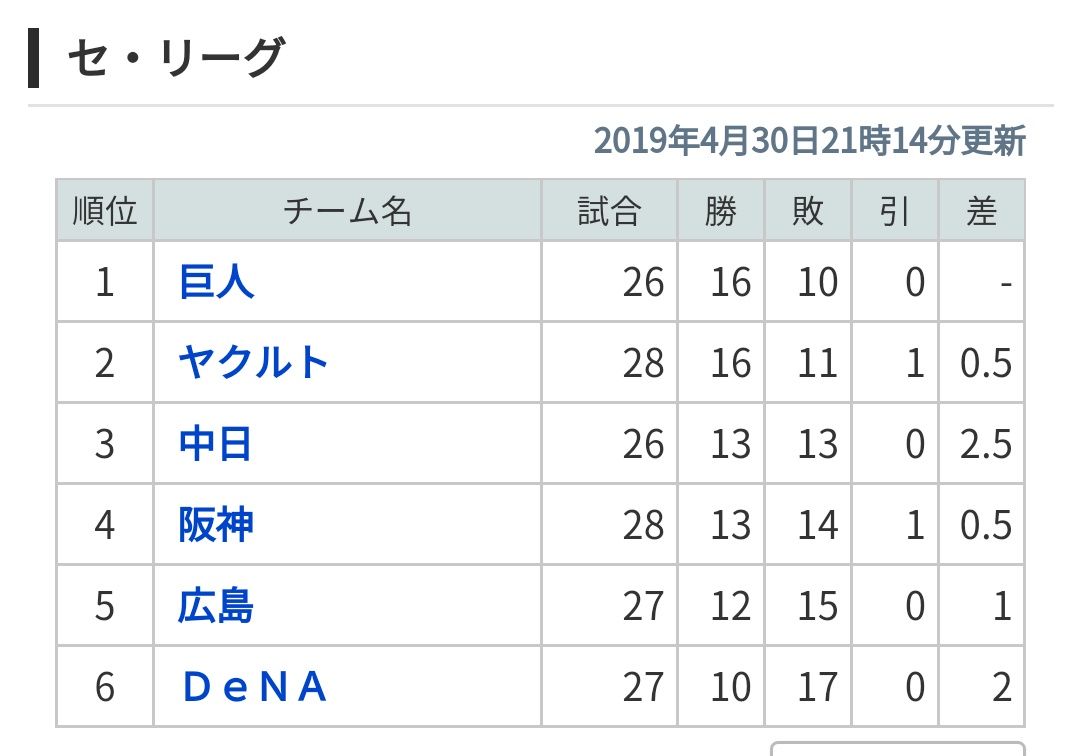Click the 2019年4月30日 update timestamp

point(809,141)
